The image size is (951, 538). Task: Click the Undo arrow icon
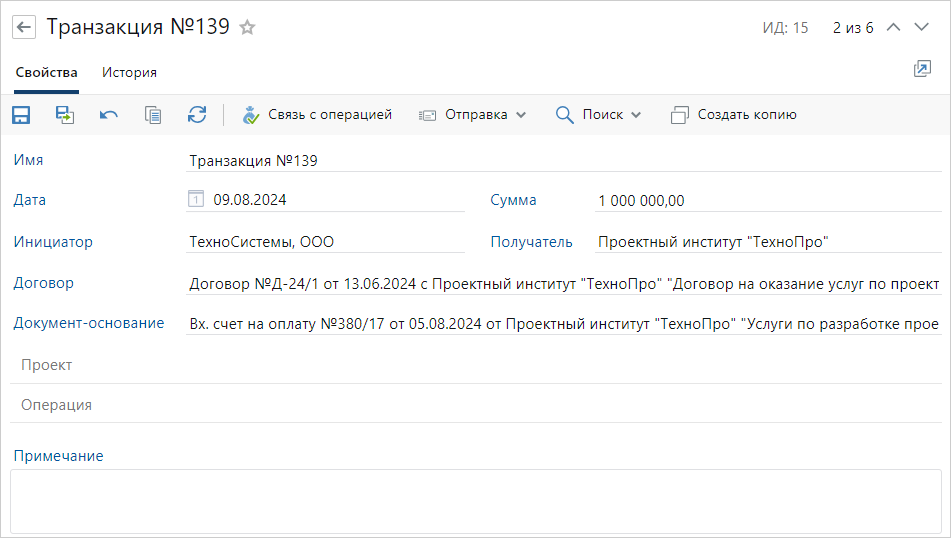click(109, 115)
